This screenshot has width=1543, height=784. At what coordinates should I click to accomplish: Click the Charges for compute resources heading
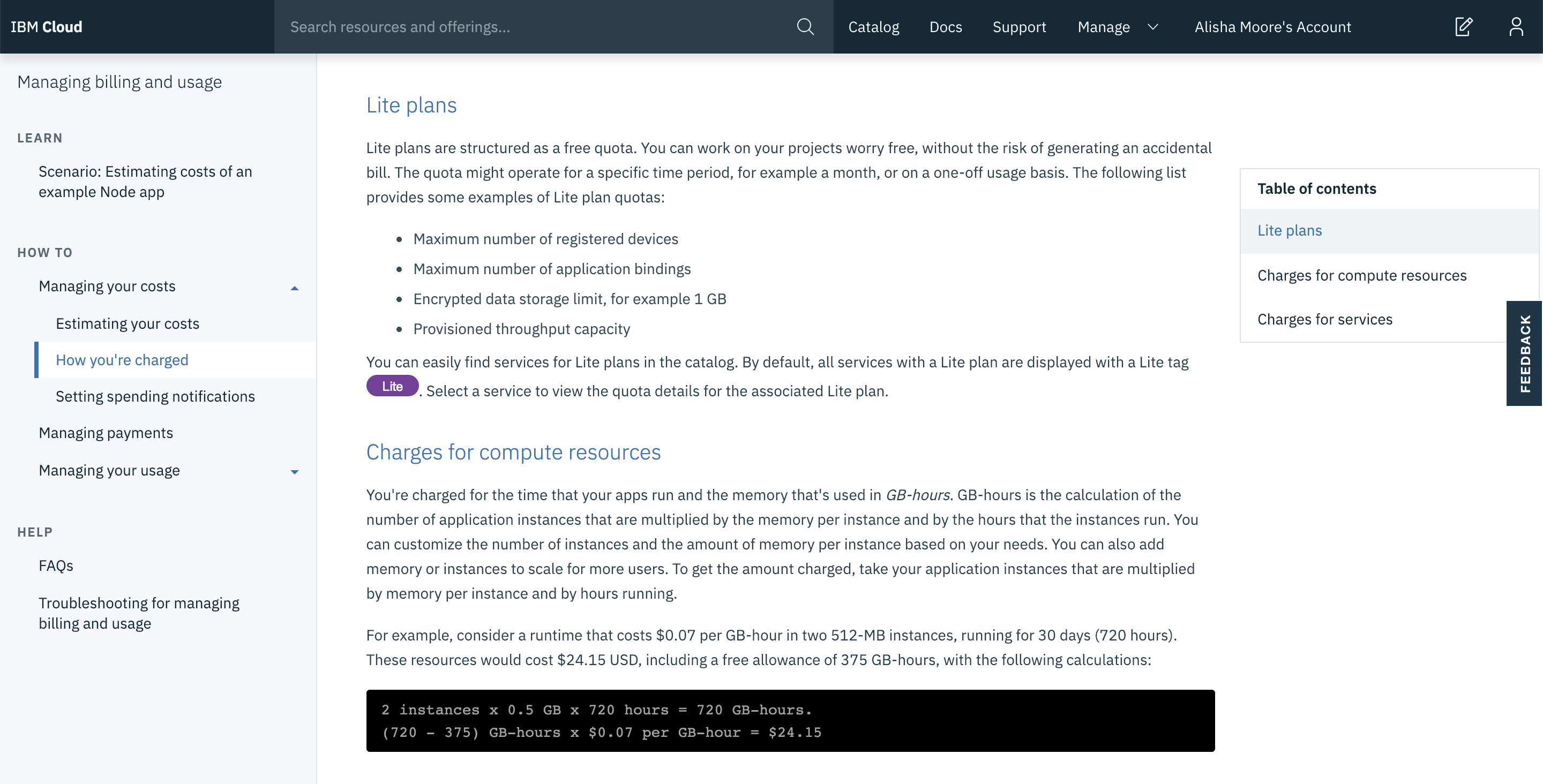513,452
